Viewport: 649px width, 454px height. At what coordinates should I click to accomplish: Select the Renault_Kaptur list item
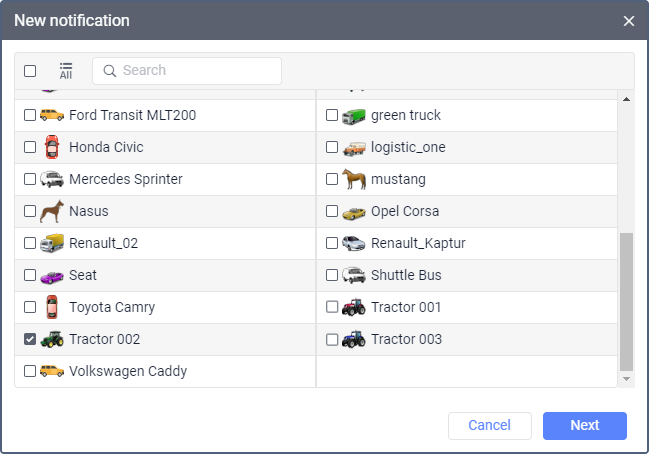pos(418,243)
